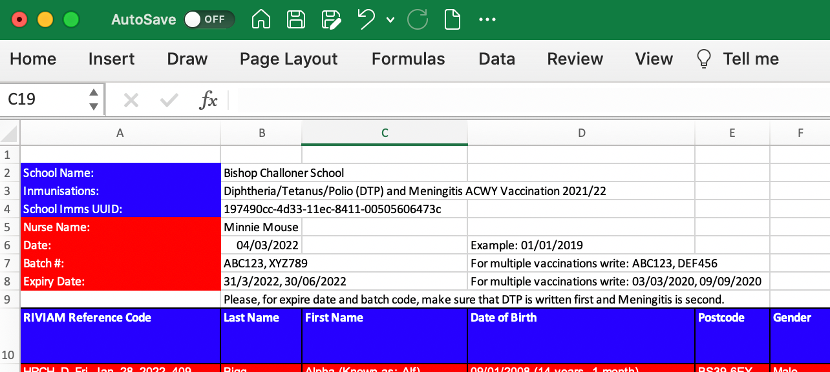The width and height of the screenshot is (830, 372).
Task: Click the Home icon in title bar
Action: pyautogui.click(x=260, y=20)
